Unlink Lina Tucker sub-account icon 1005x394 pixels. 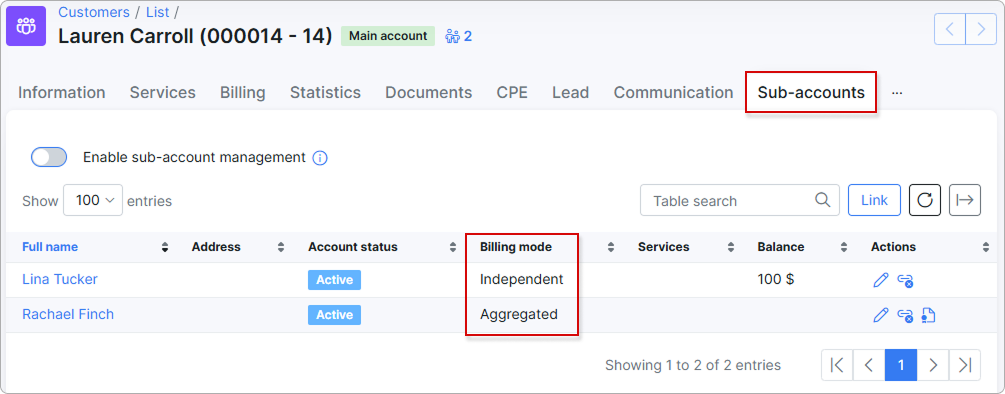pyautogui.click(x=905, y=280)
